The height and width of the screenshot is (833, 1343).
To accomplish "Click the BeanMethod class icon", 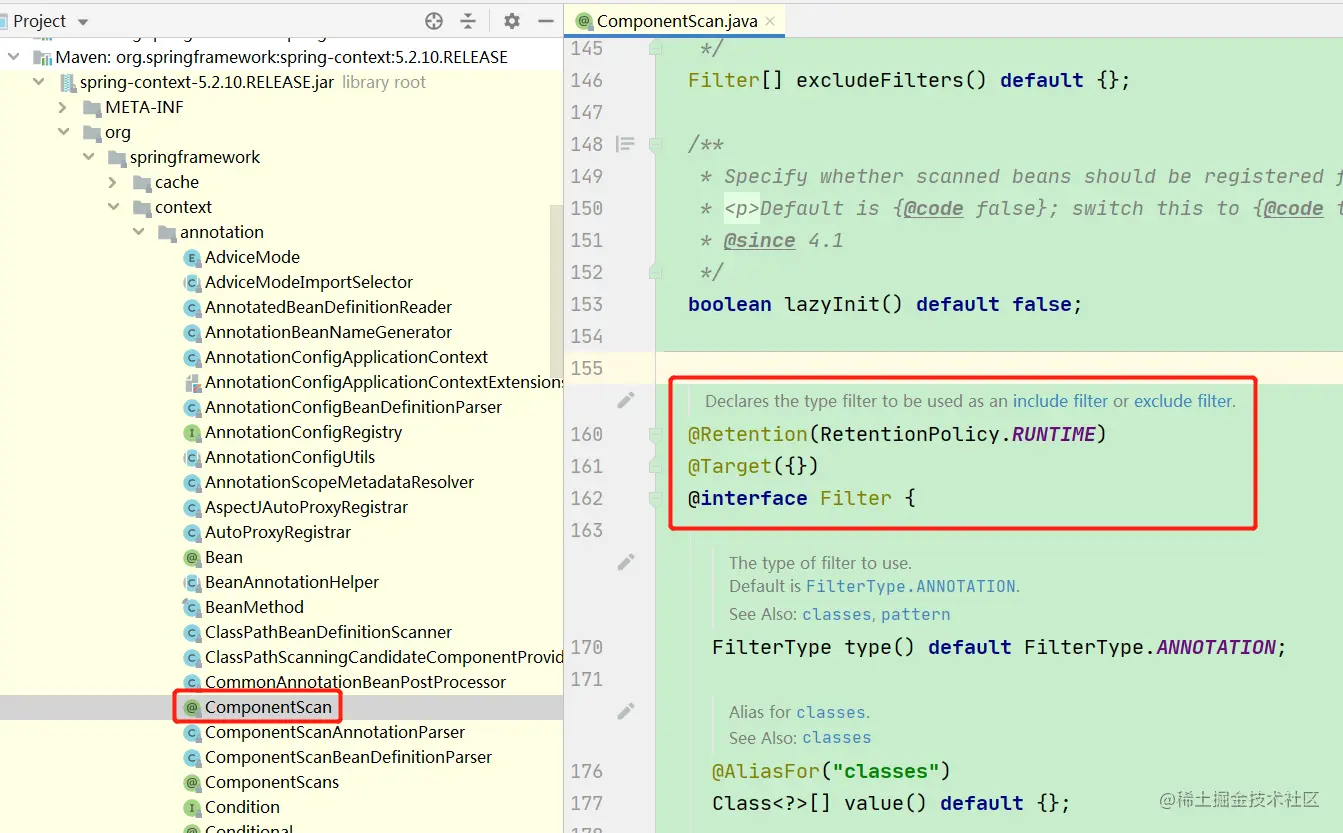I will [x=193, y=608].
